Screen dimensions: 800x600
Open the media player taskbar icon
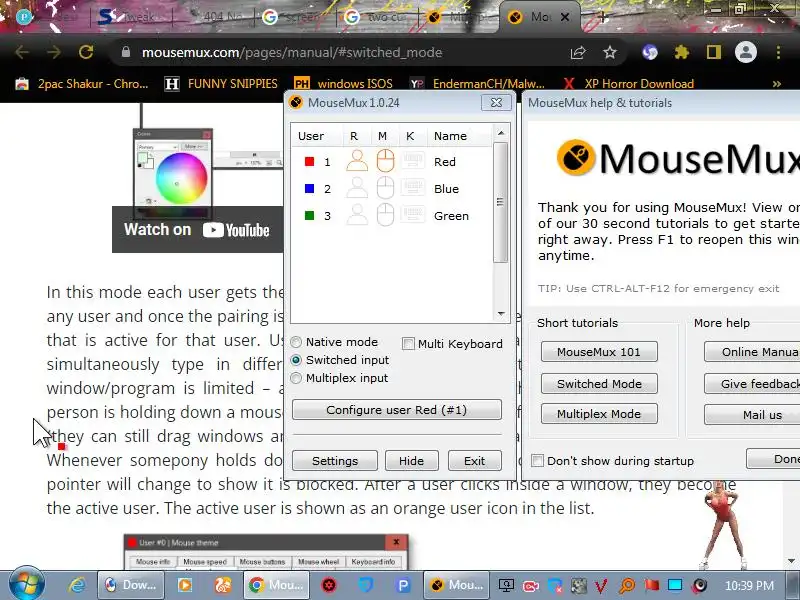(x=185, y=585)
